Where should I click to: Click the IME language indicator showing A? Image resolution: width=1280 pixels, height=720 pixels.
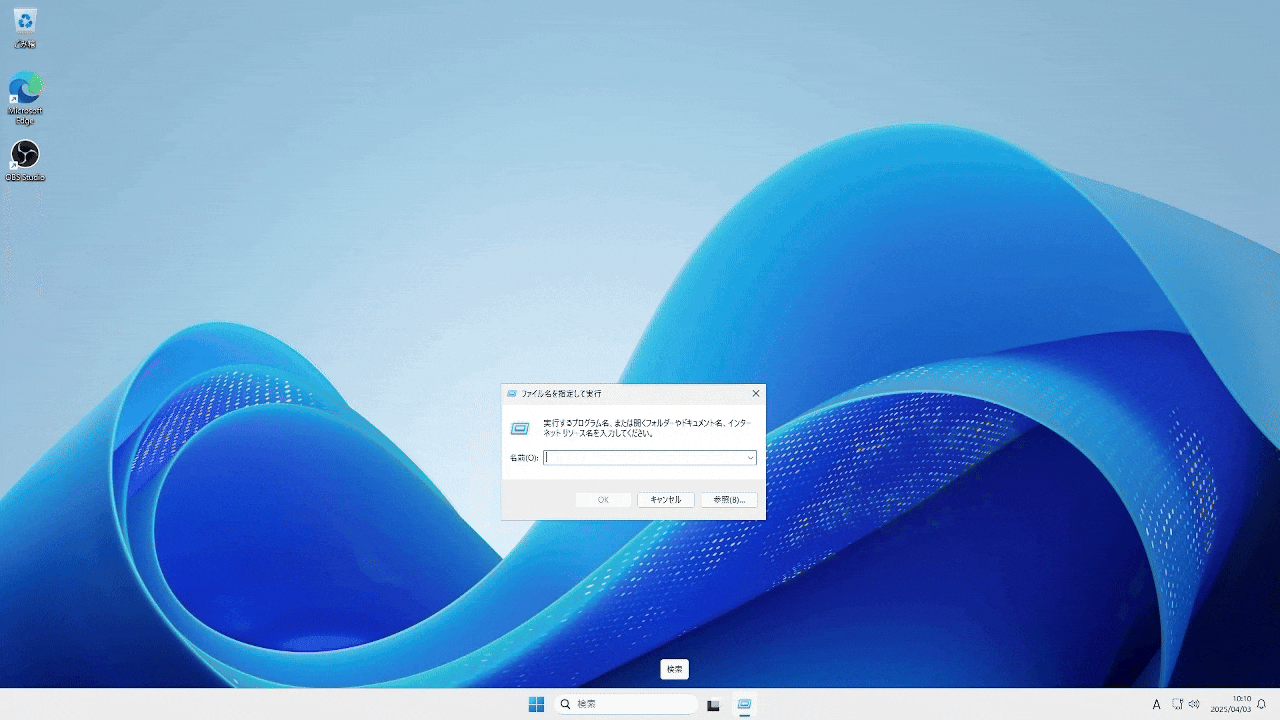tap(1156, 705)
